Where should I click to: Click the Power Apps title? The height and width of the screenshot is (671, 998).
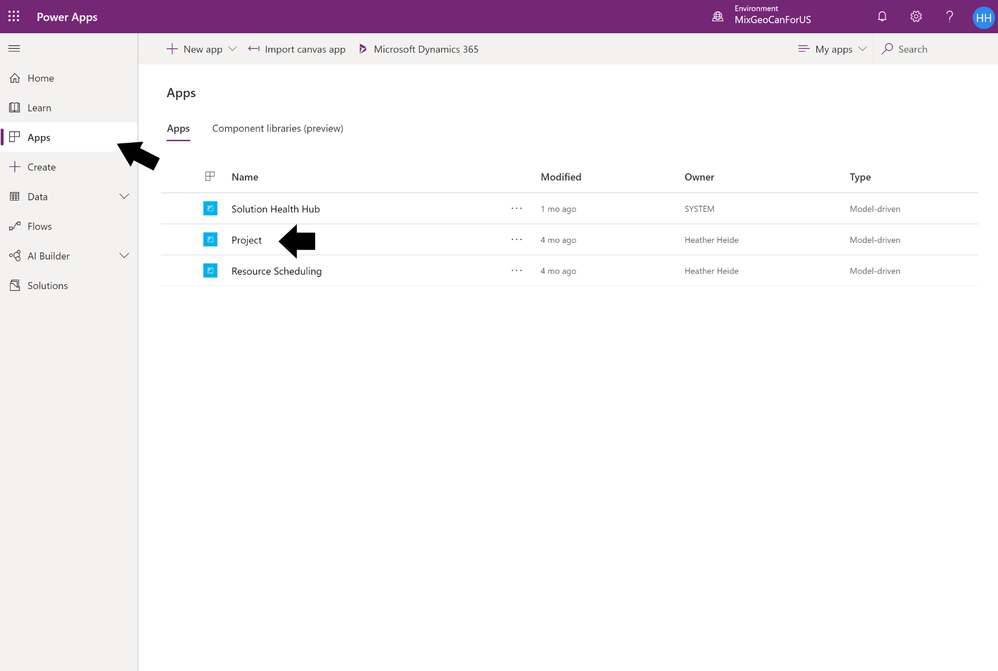tap(67, 17)
